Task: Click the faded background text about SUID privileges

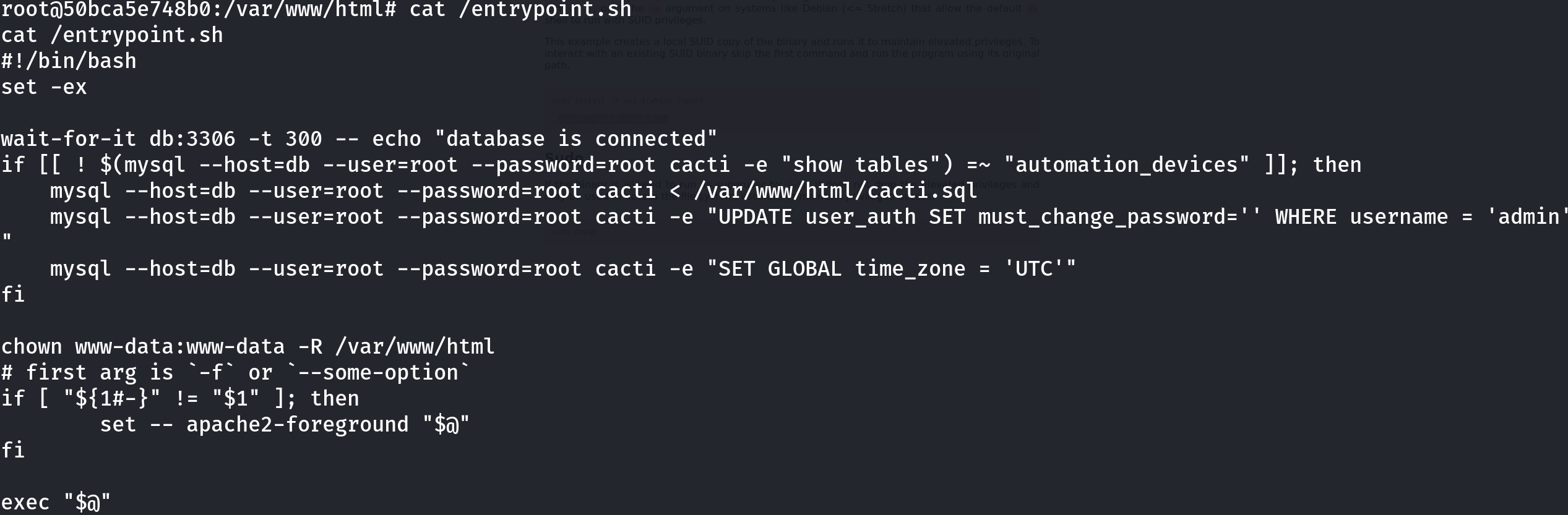Action: click(x=625, y=20)
